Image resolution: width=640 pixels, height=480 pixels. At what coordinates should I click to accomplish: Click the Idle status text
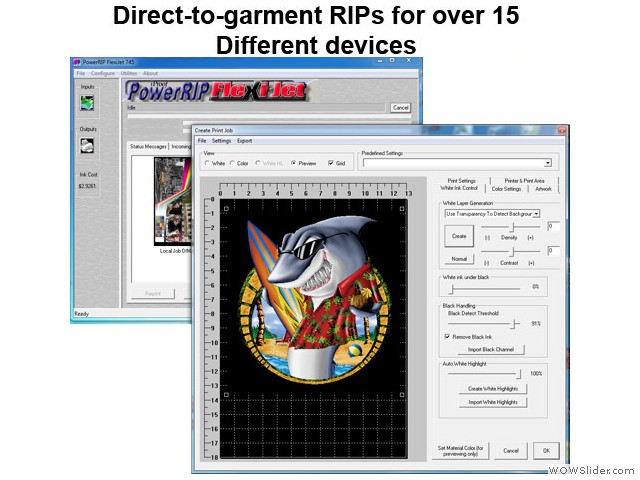(131, 108)
